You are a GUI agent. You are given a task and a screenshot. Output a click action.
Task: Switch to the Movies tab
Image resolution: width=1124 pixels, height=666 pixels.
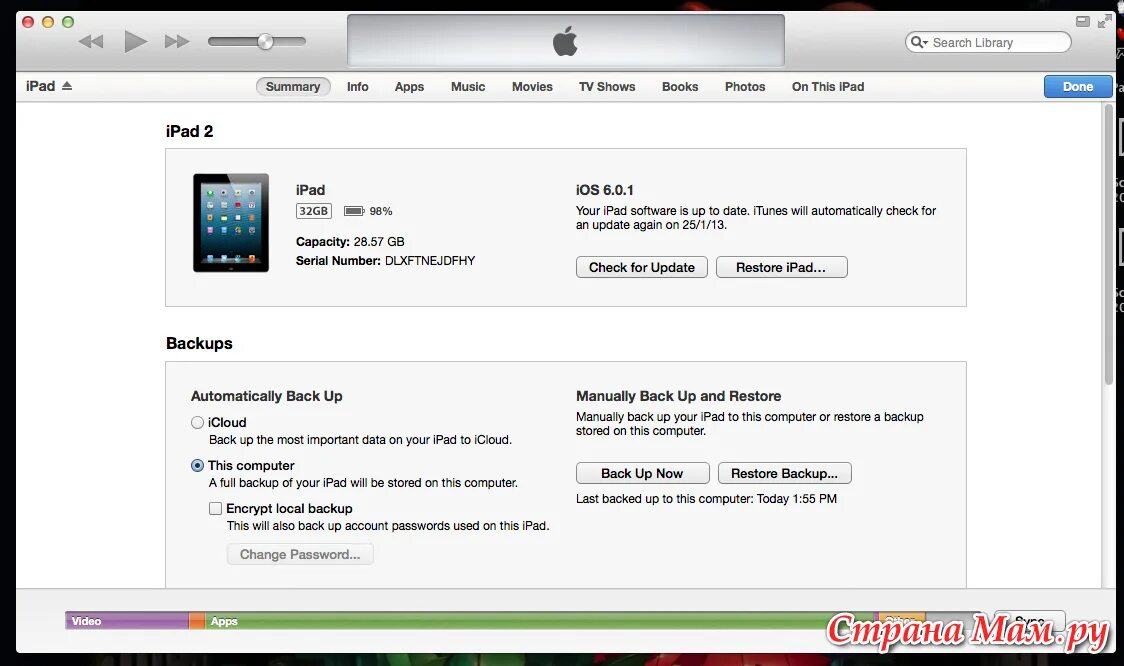pos(532,87)
